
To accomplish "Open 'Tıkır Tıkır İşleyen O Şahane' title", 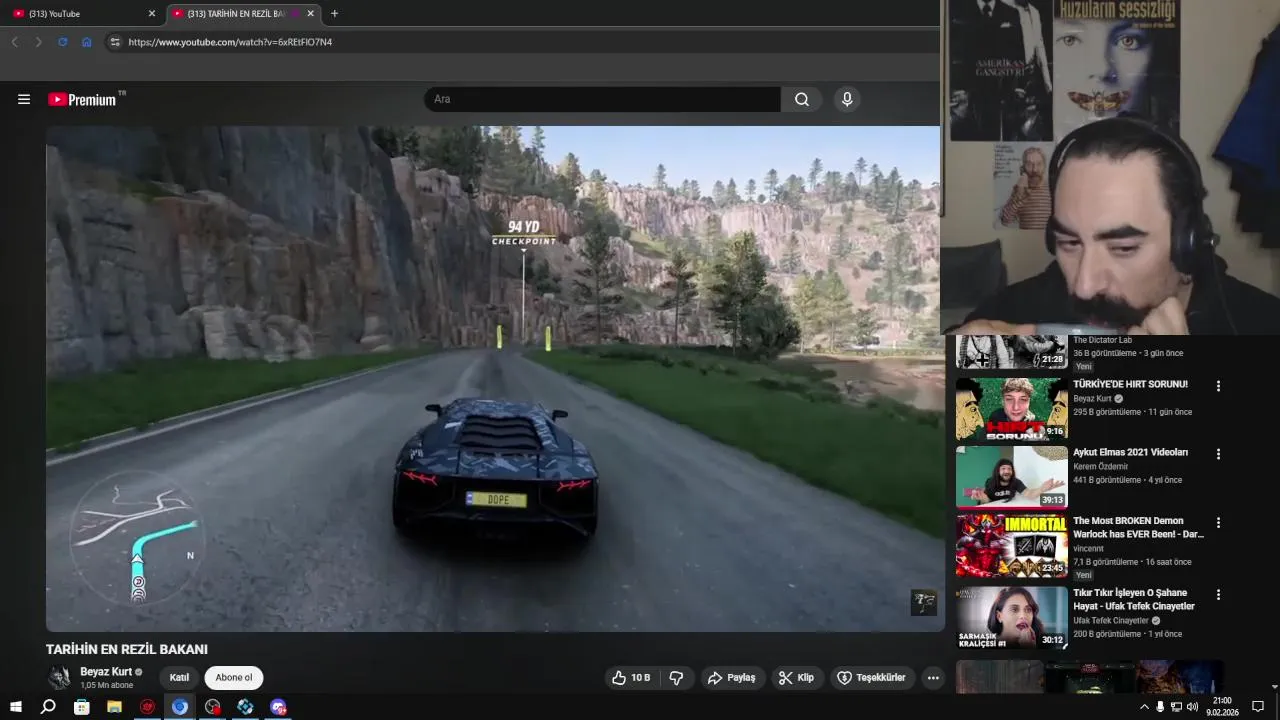I will click(x=1134, y=599).
